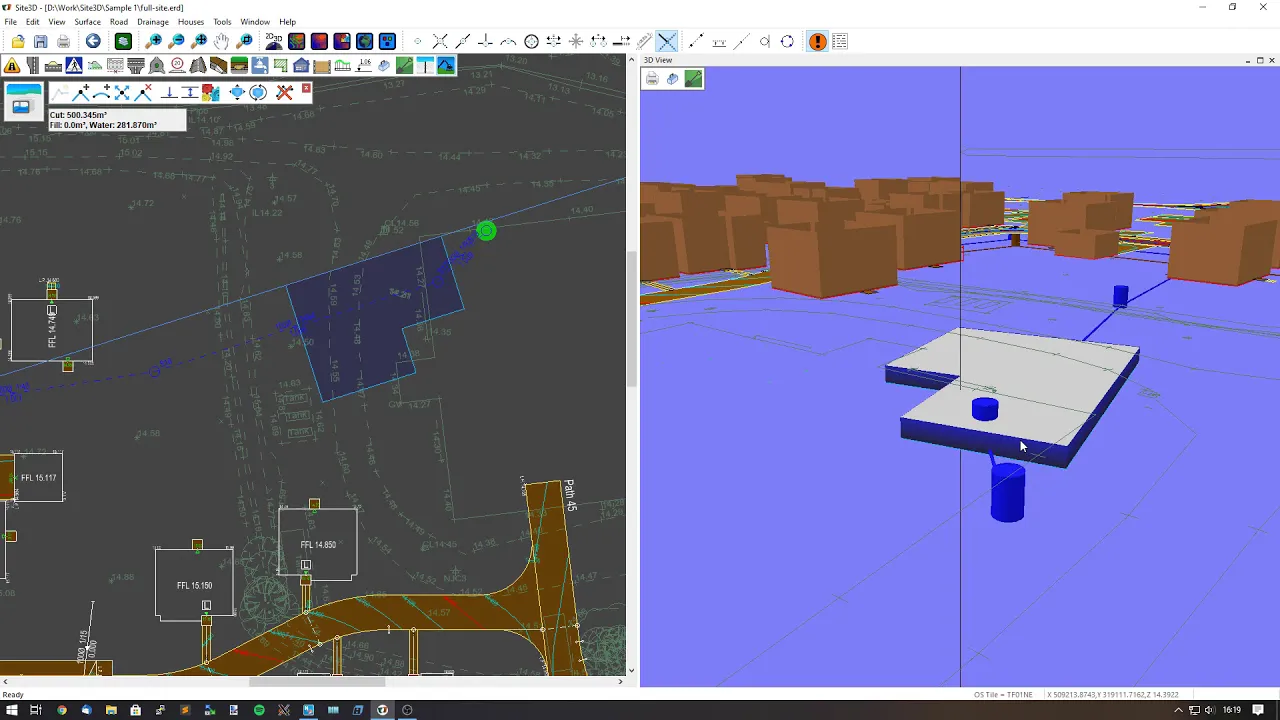Select the pedestrian crossing sign icon
The image size is (1280, 720).
[74, 66]
